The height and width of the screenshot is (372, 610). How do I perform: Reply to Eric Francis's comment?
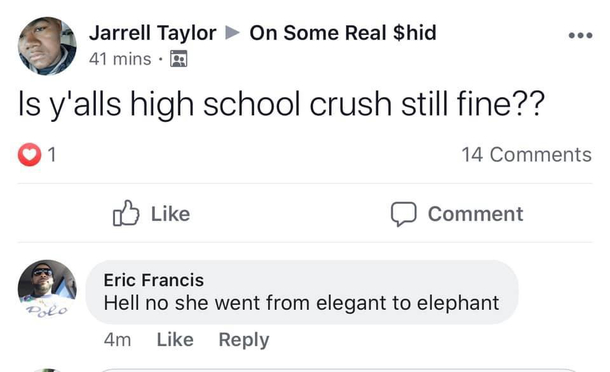(244, 340)
